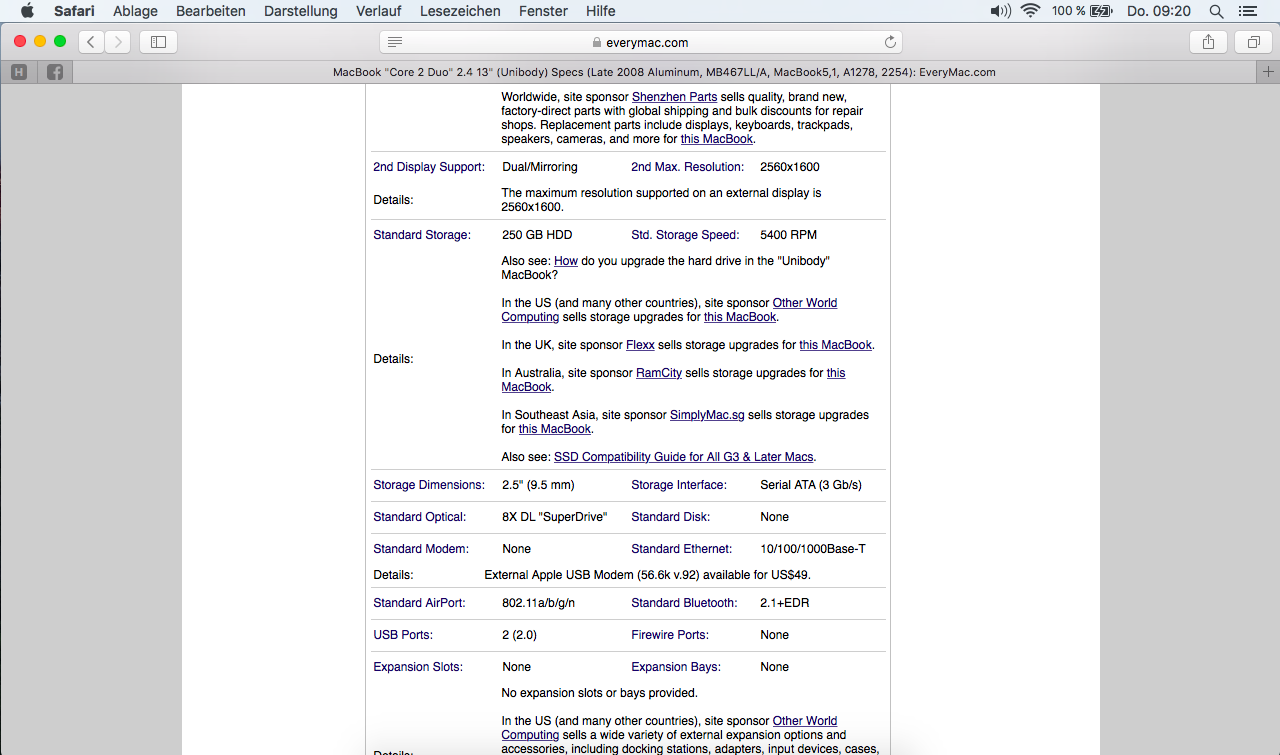Open the SSD Compatibility Guide link
1280x755 pixels.
pyautogui.click(x=684, y=457)
